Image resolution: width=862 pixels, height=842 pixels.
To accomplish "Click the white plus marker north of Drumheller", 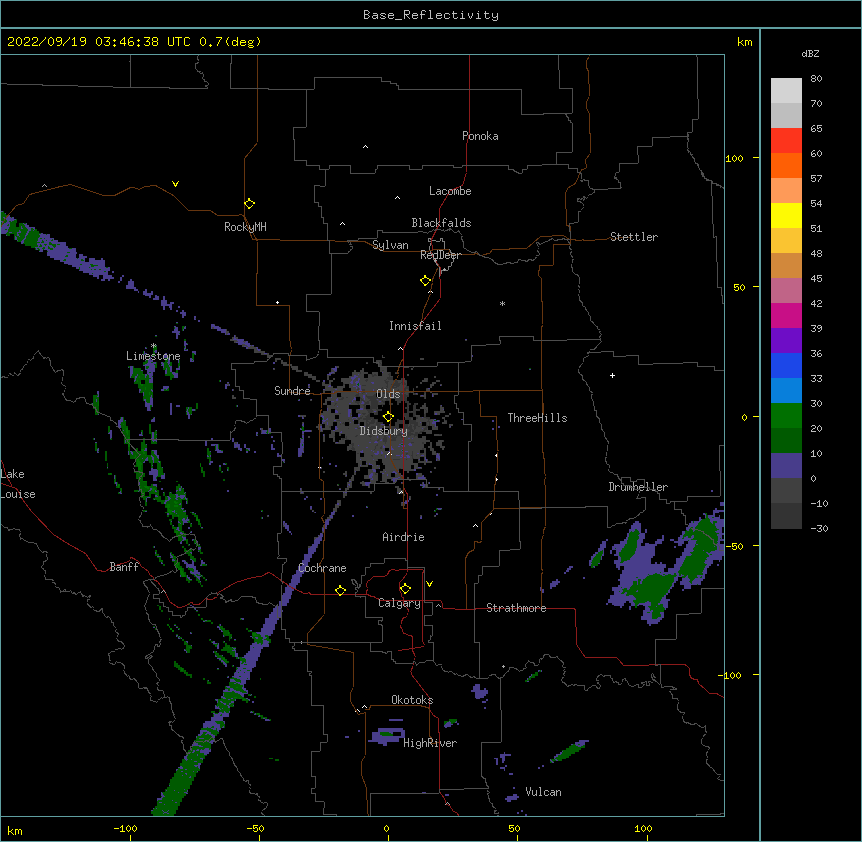I will coord(612,375).
